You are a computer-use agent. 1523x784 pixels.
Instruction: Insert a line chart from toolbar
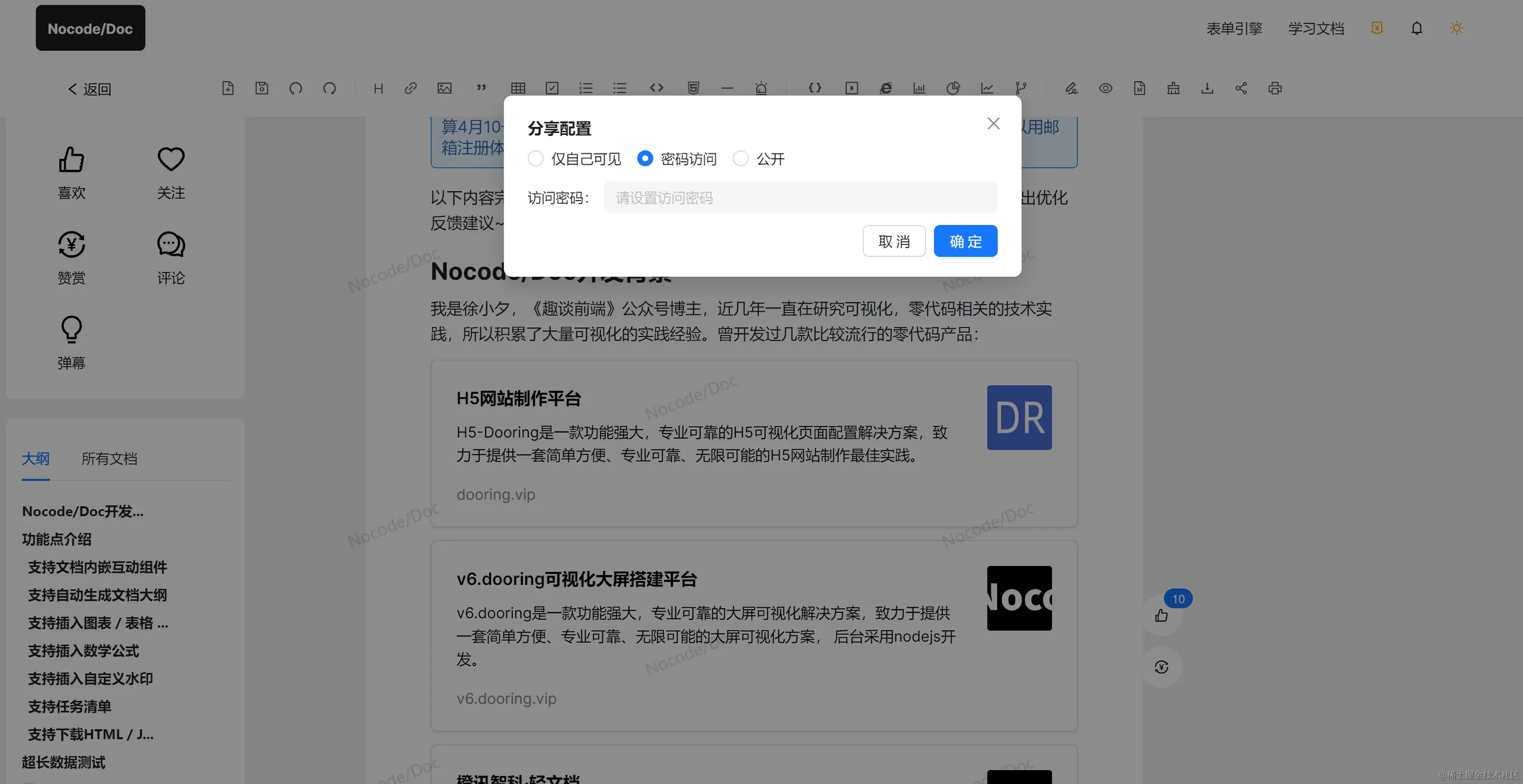tap(987, 88)
